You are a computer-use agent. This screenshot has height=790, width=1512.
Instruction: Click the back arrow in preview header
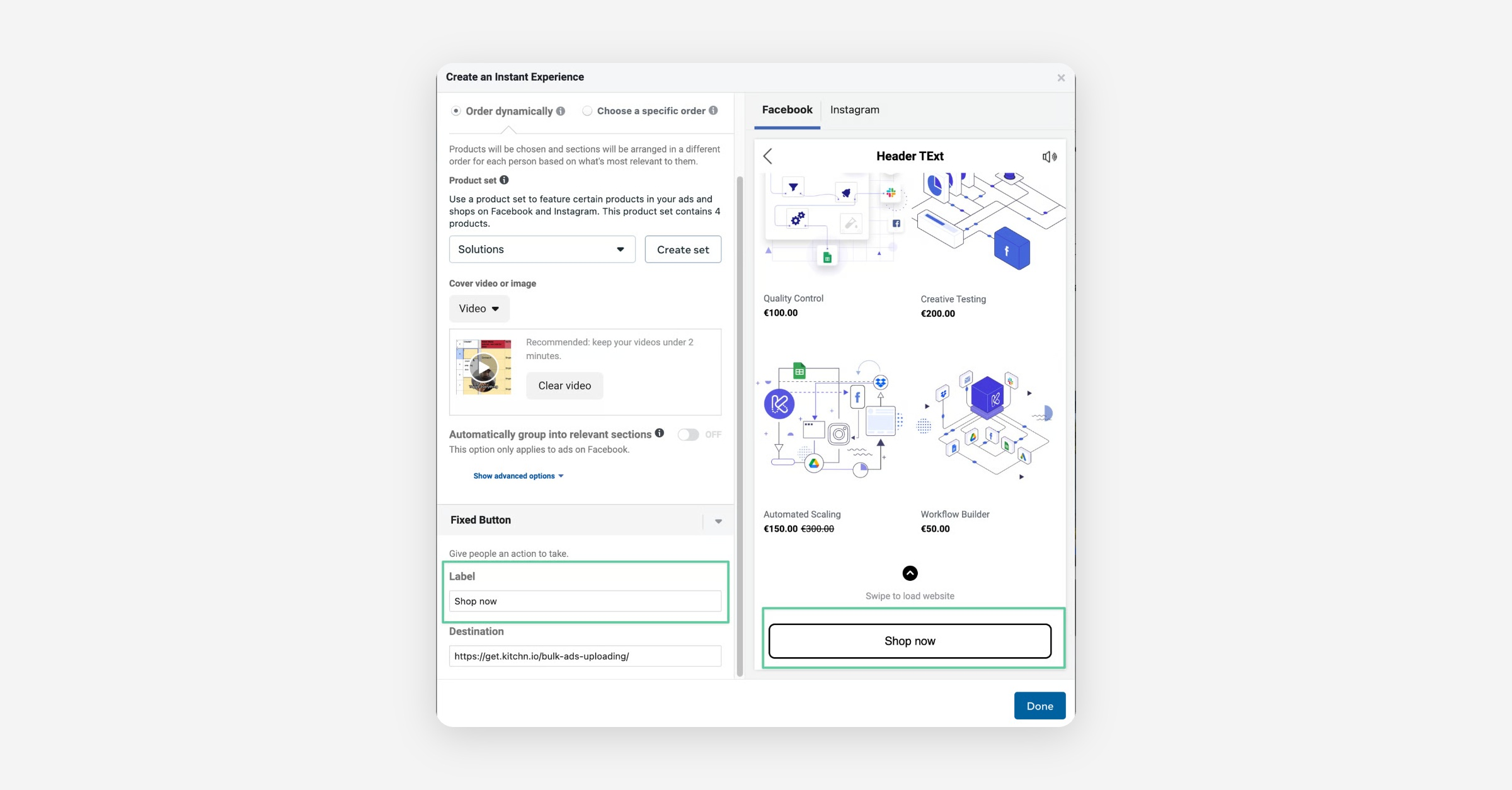(767, 156)
